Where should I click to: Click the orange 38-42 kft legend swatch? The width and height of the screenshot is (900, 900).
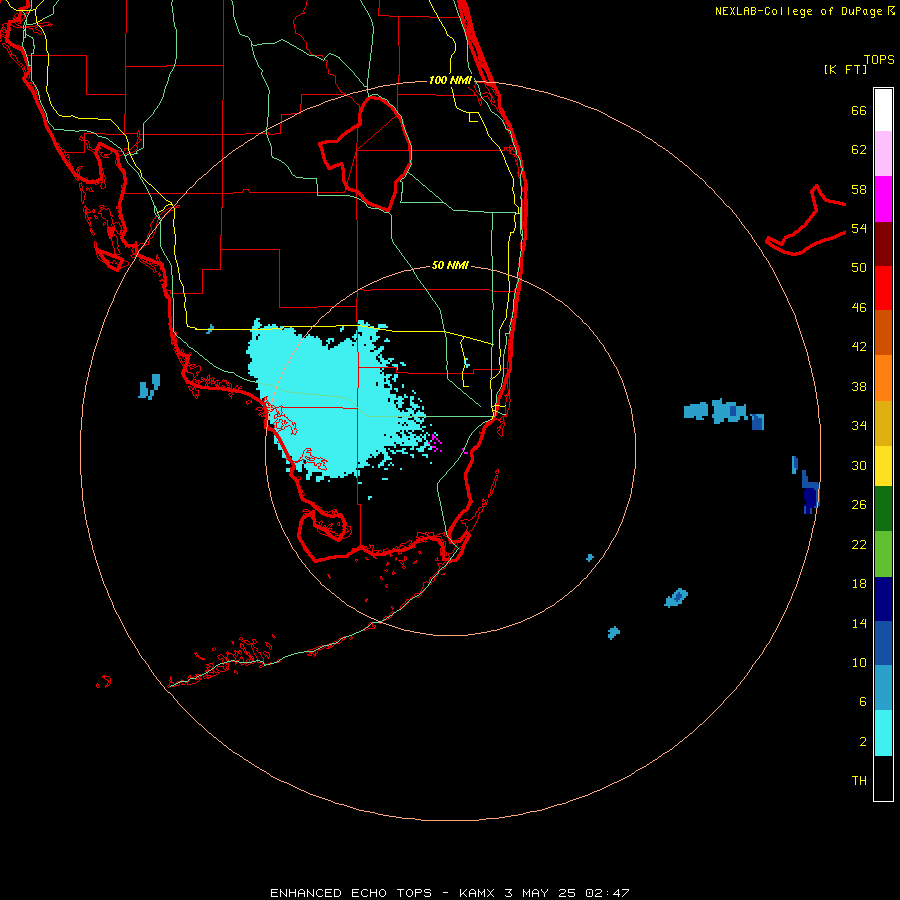tap(883, 378)
